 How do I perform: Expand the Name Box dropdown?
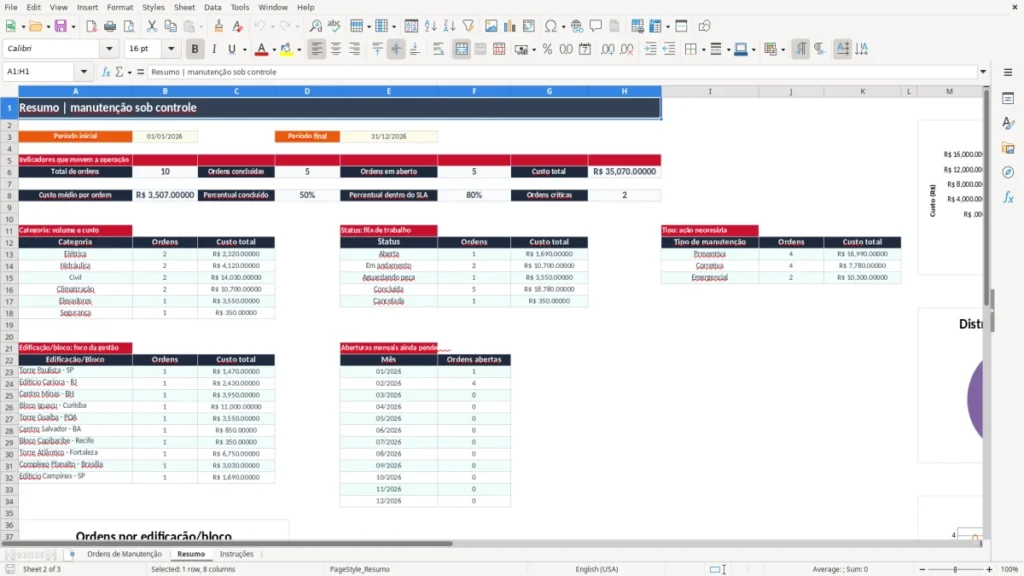pyautogui.click(x=84, y=71)
